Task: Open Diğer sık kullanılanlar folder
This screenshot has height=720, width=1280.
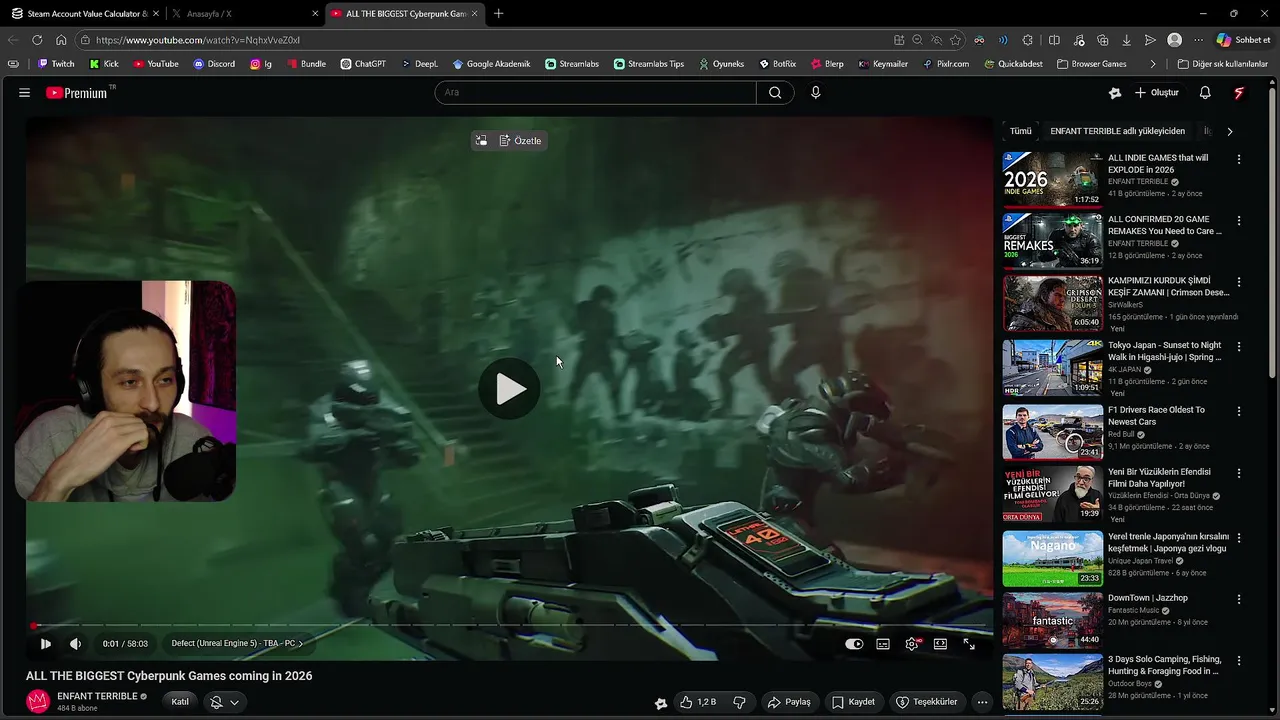Action: point(1222,64)
